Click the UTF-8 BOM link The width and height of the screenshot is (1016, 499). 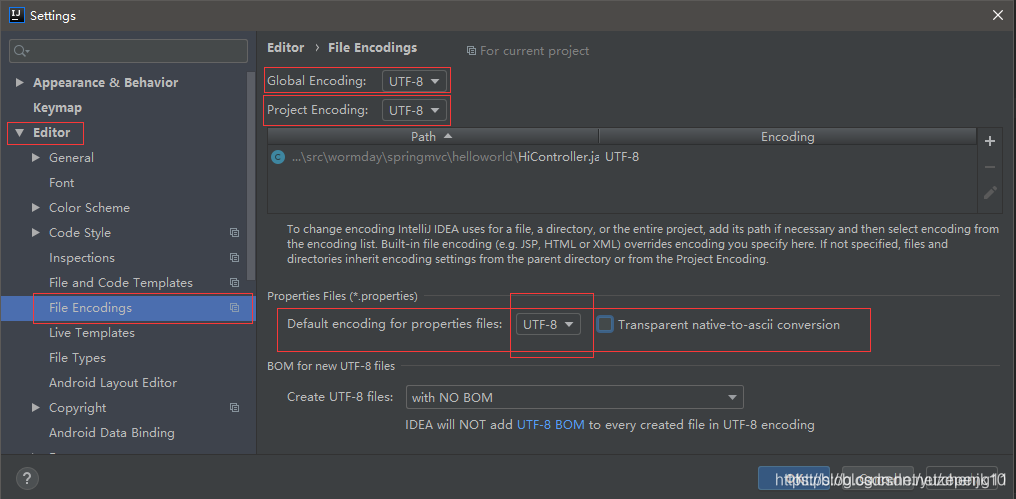coord(551,425)
